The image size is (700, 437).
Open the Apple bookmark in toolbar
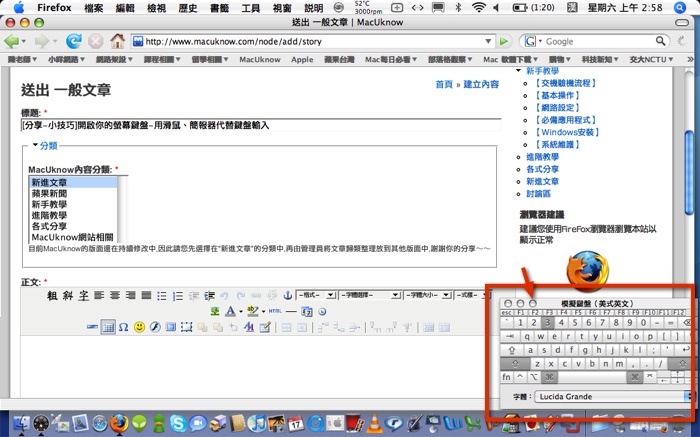(x=302, y=59)
